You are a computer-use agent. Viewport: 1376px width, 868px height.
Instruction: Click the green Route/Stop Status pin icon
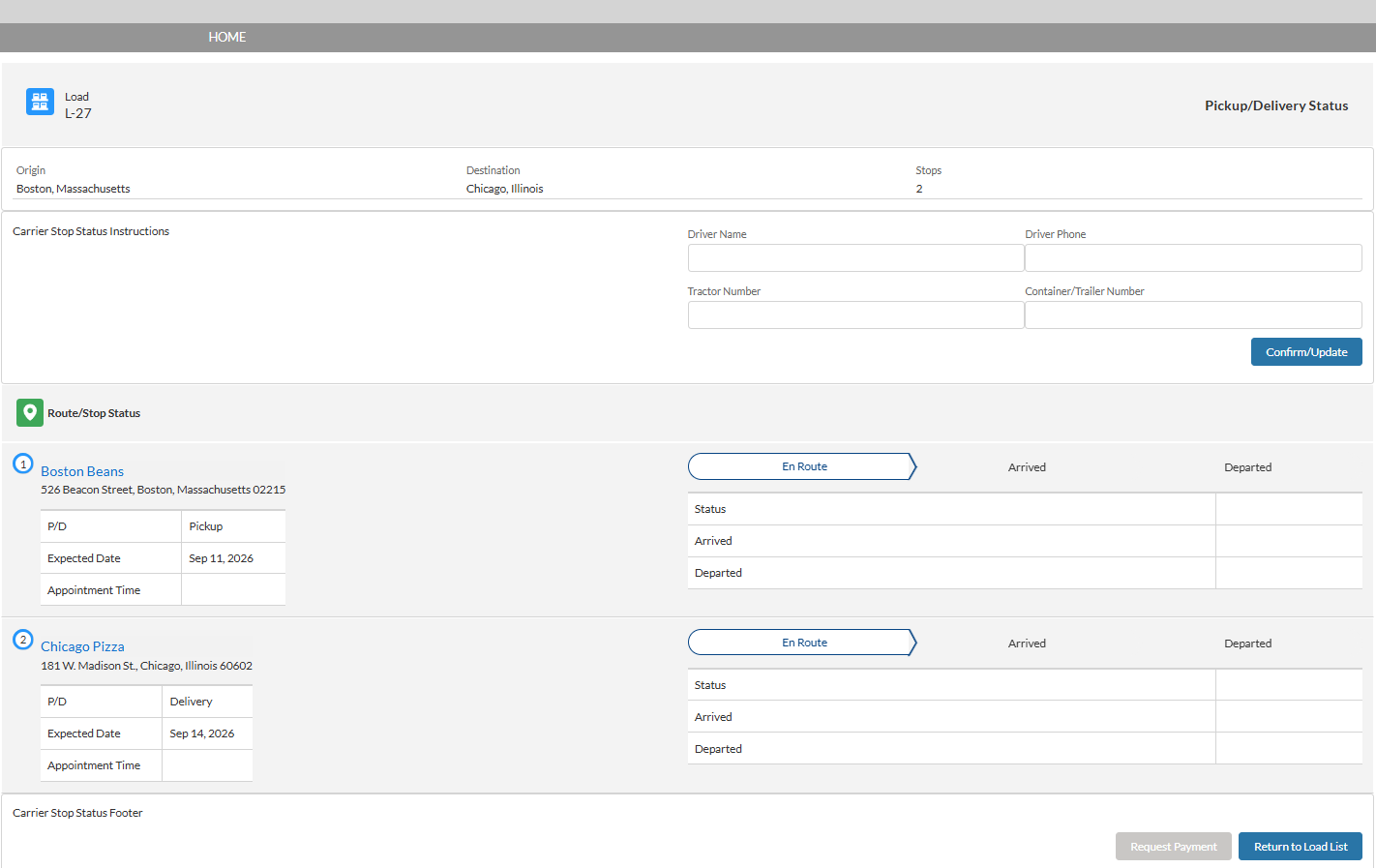pyautogui.click(x=30, y=413)
